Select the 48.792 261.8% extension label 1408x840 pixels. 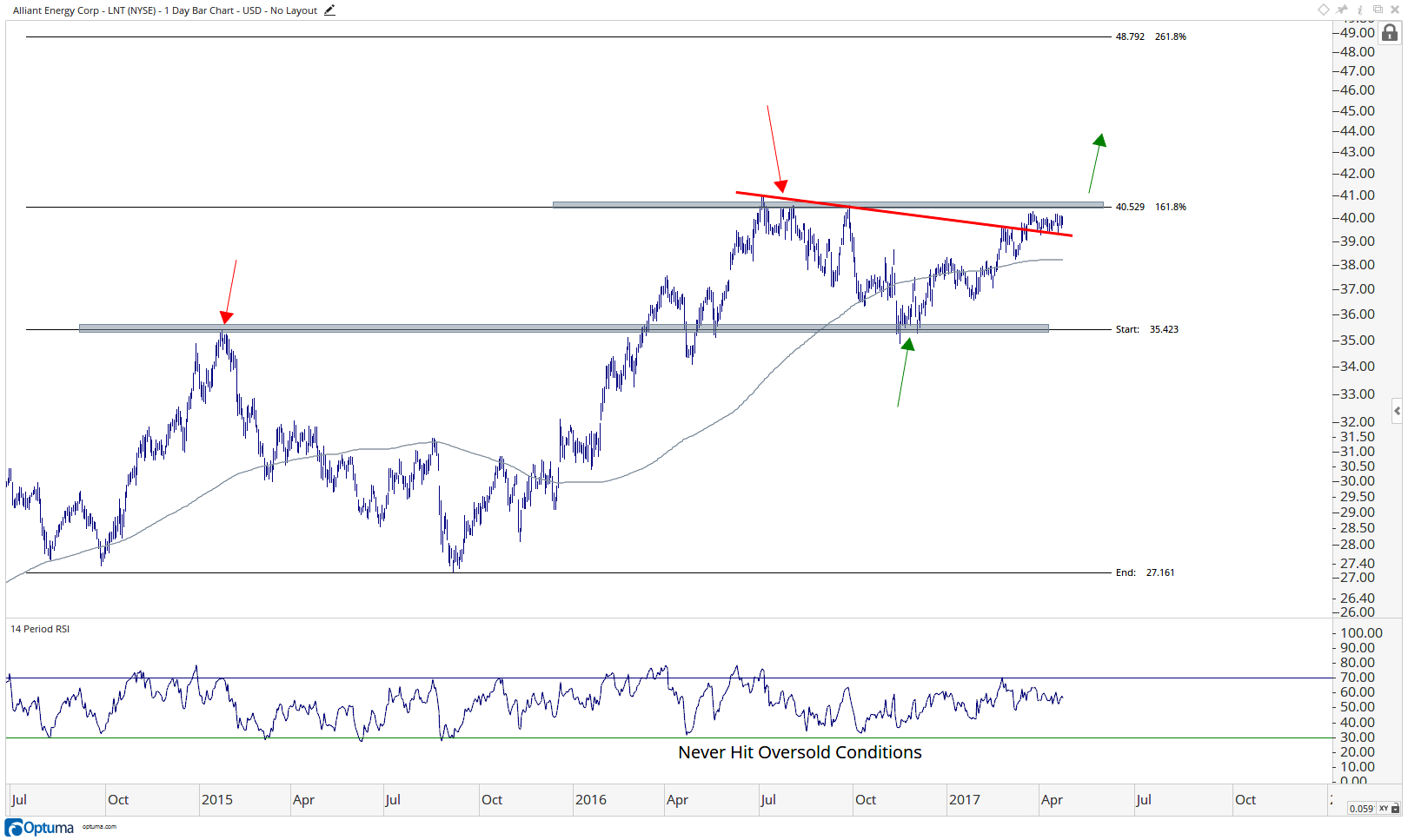click(x=1151, y=36)
